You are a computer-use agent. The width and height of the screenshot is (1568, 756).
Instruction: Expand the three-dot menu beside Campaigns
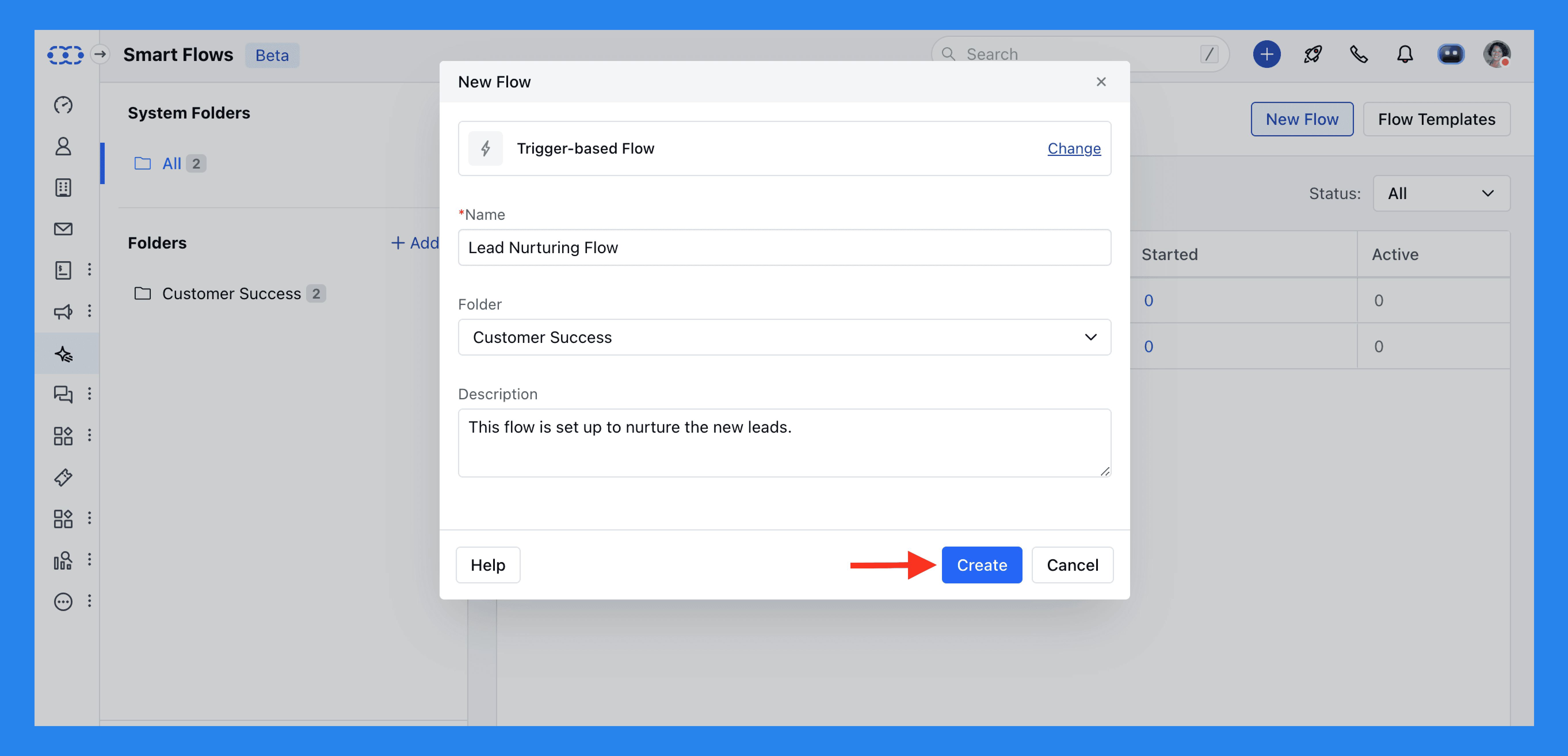point(90,312)
